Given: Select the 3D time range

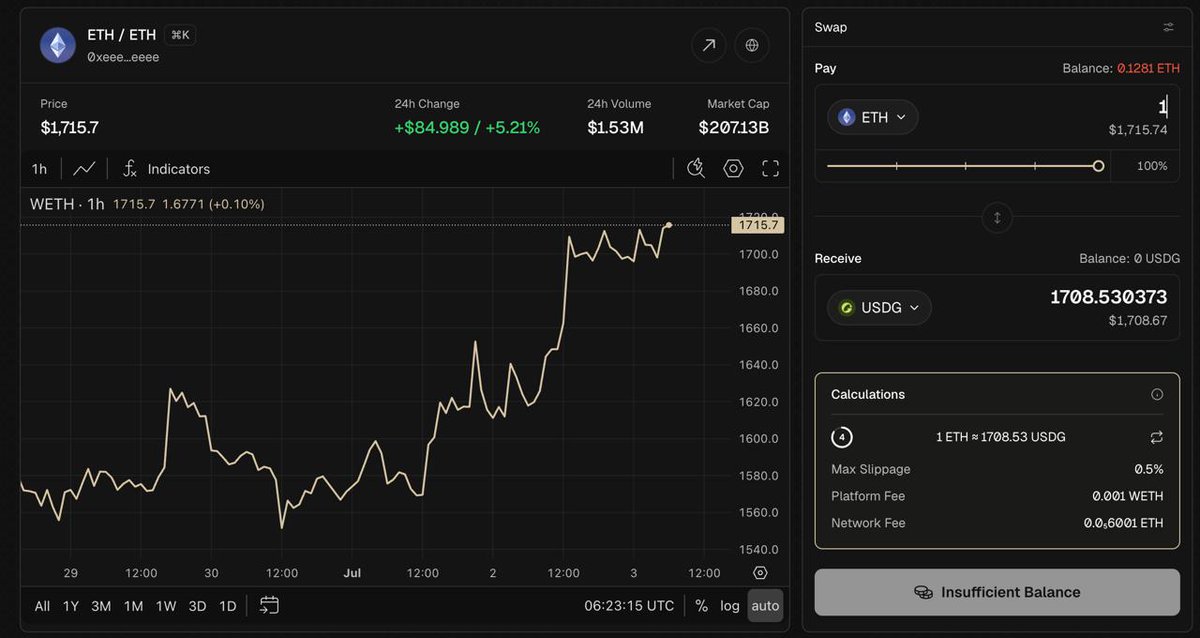Looking at the screenshot, I should 197,606.
